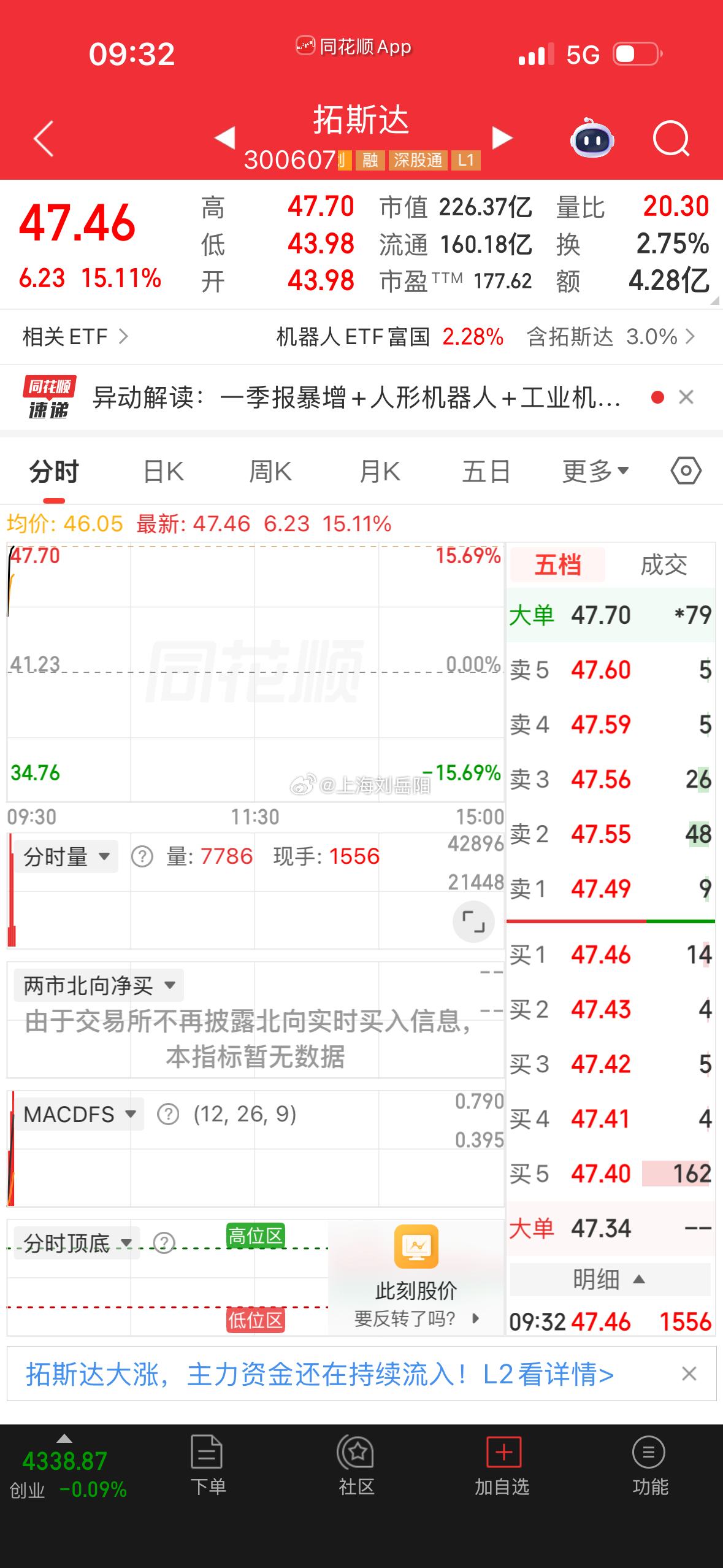
Task: Select the 五档 order book tab
Action: coord(557,564)
